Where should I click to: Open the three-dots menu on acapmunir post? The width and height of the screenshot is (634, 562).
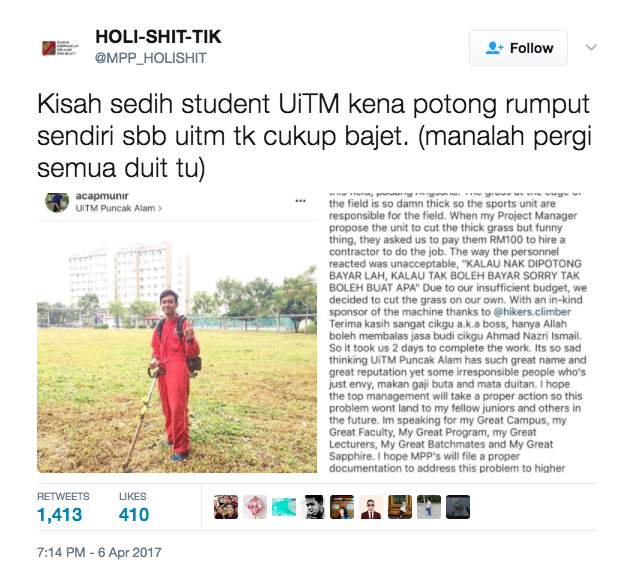[300, 201]
